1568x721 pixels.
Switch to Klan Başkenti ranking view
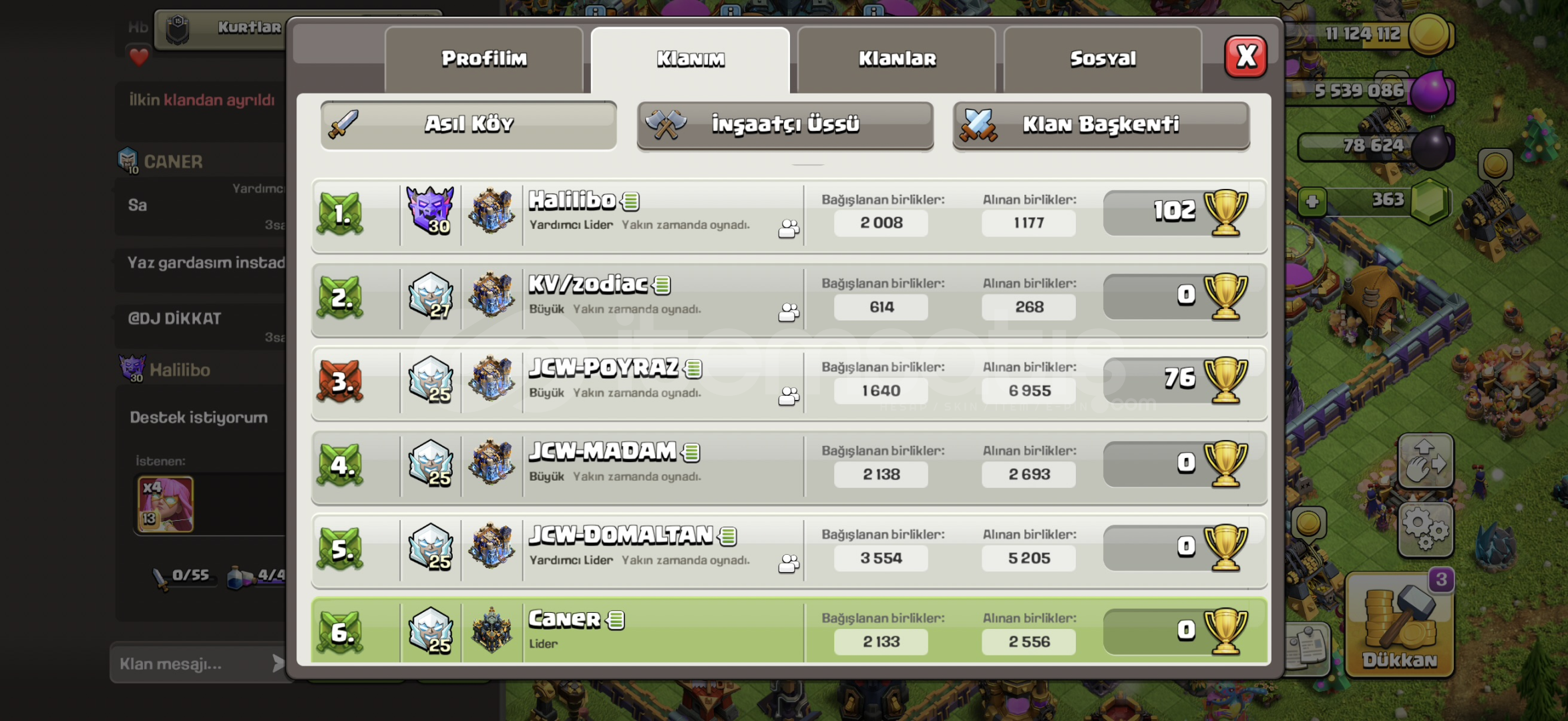pos(1101,125)
